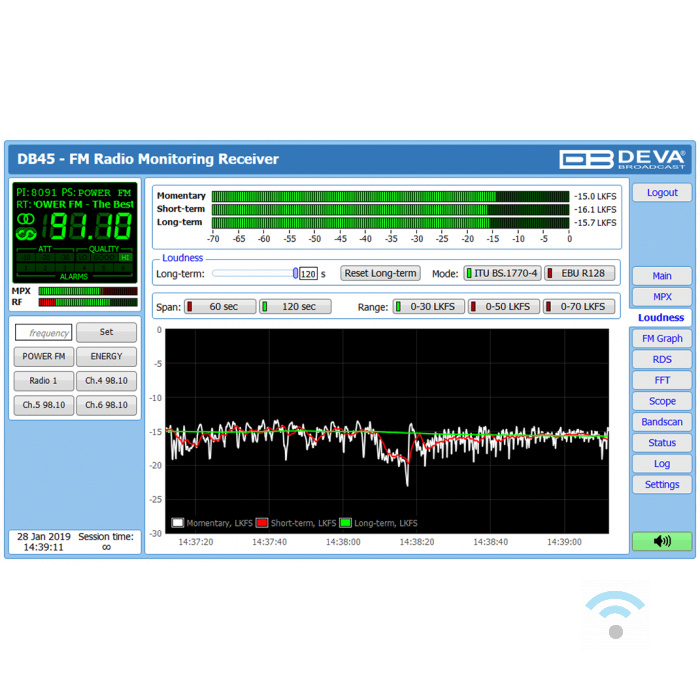700x700 pixels.
Task: Set range to 0-70 LKFS
Action: click(579, 307)
